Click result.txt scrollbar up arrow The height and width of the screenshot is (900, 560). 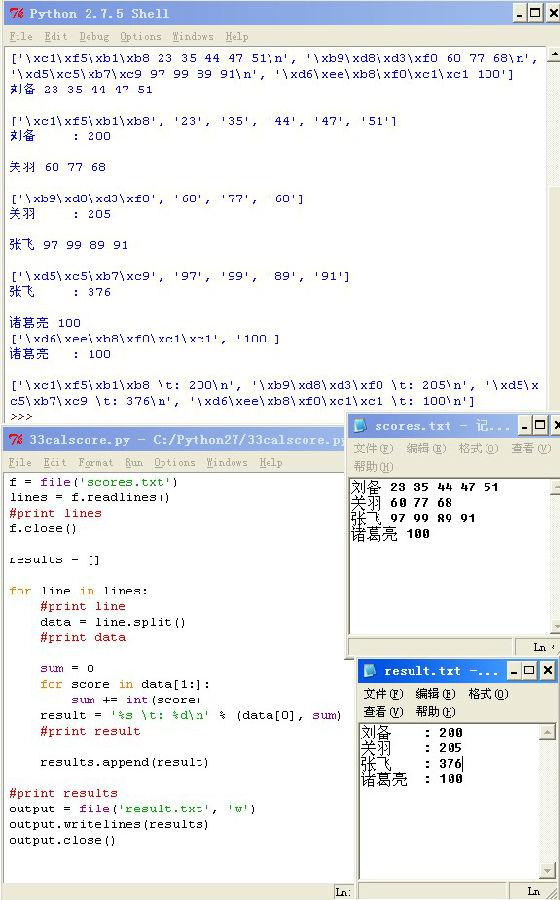click(x=548, y=732)
